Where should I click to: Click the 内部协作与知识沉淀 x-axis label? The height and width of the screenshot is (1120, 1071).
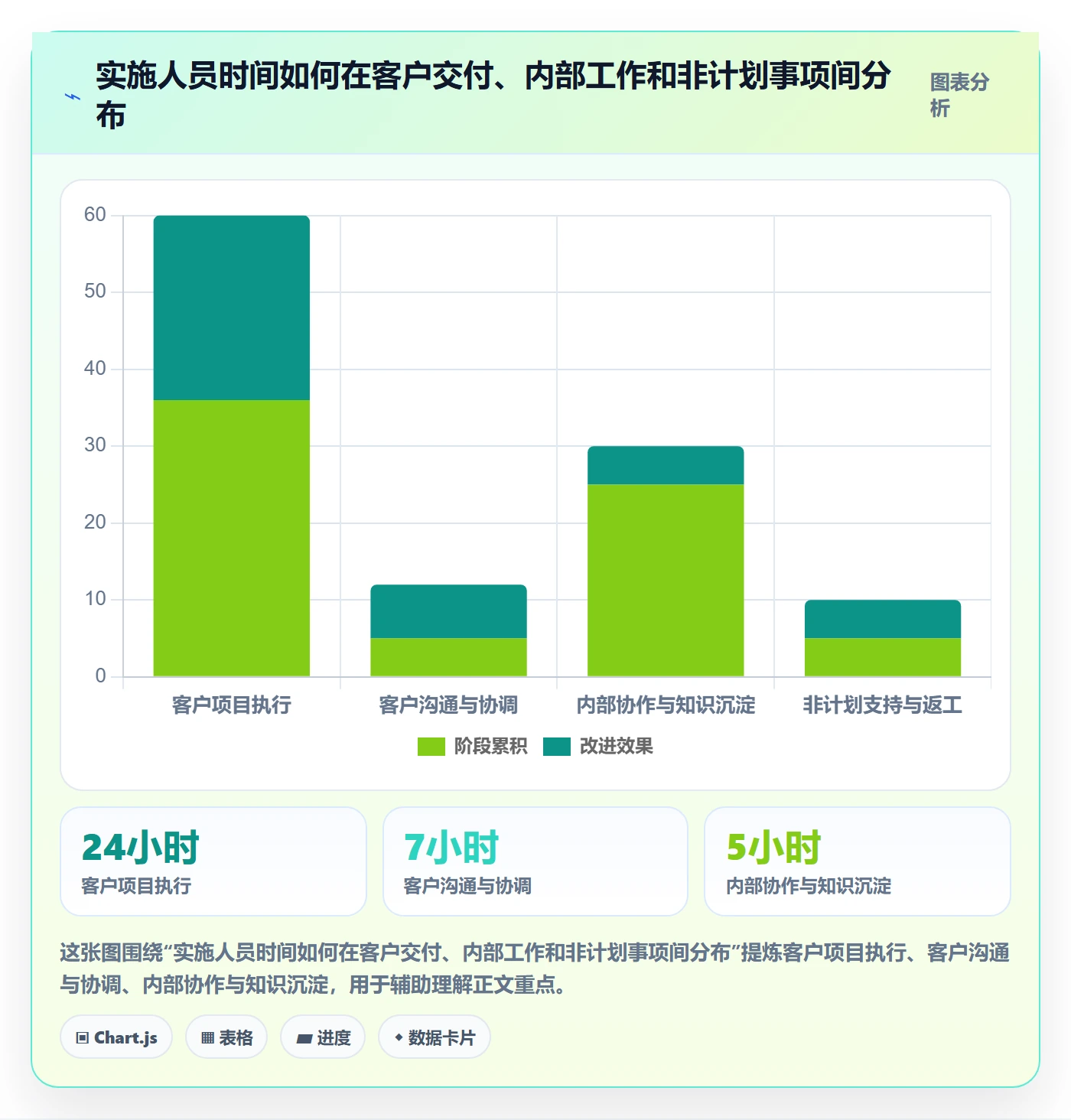(666, 705)
